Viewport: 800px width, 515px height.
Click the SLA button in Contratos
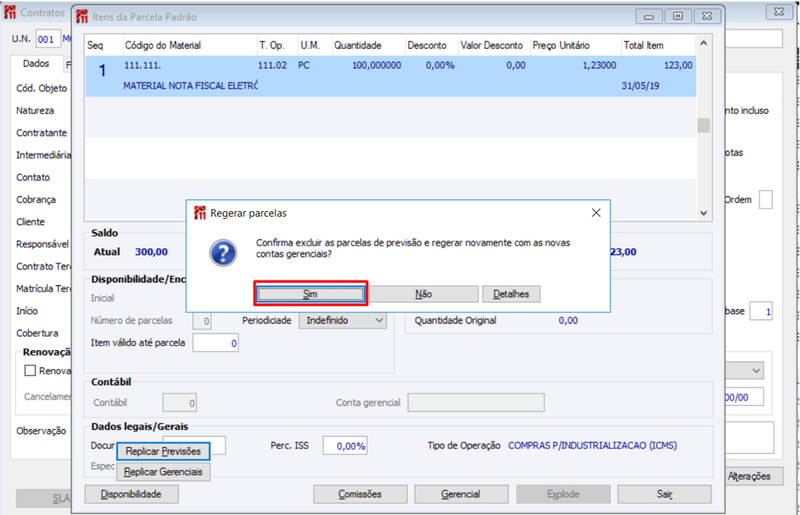(x=43, y=498)
